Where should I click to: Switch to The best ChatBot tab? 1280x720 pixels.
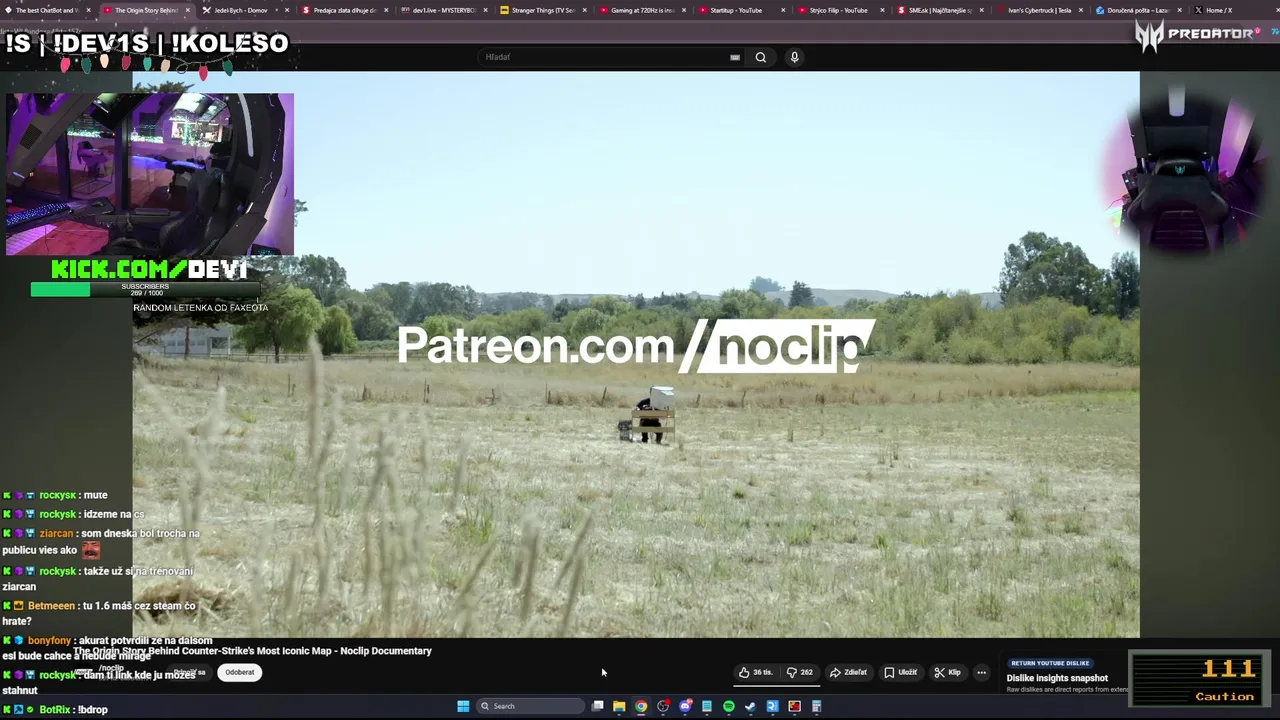tap(47, 10)
